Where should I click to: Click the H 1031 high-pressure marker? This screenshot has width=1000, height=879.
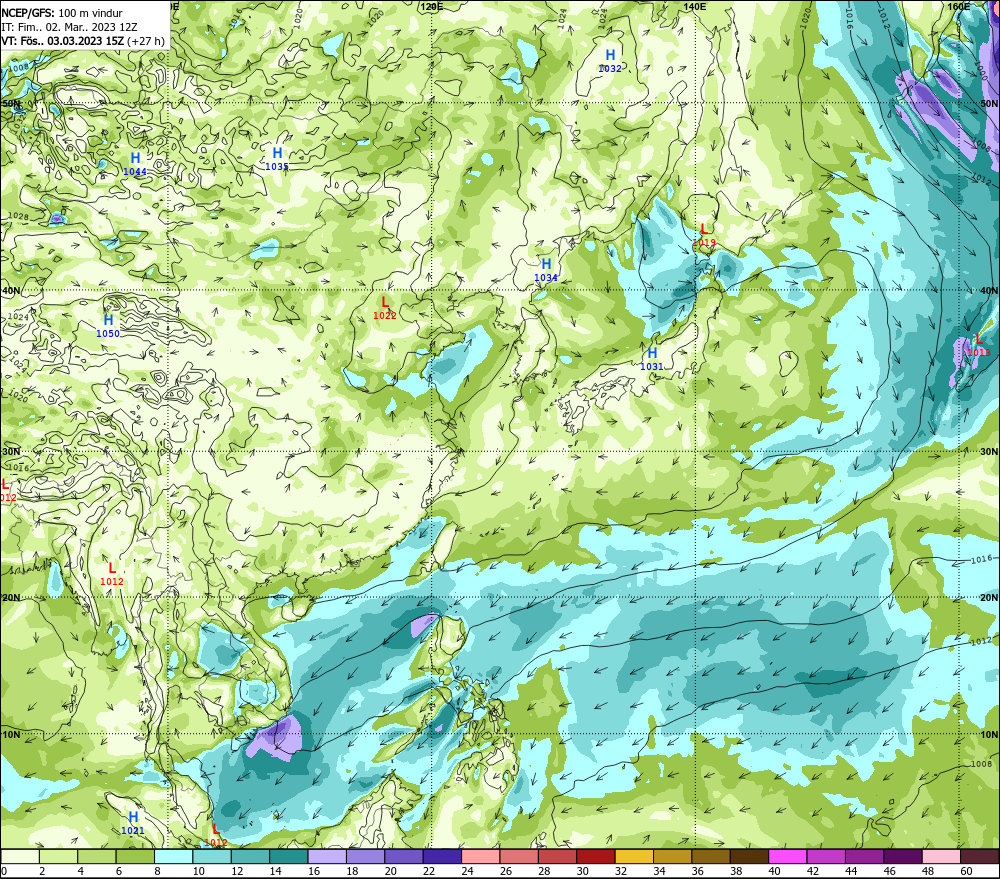point(652,358)
